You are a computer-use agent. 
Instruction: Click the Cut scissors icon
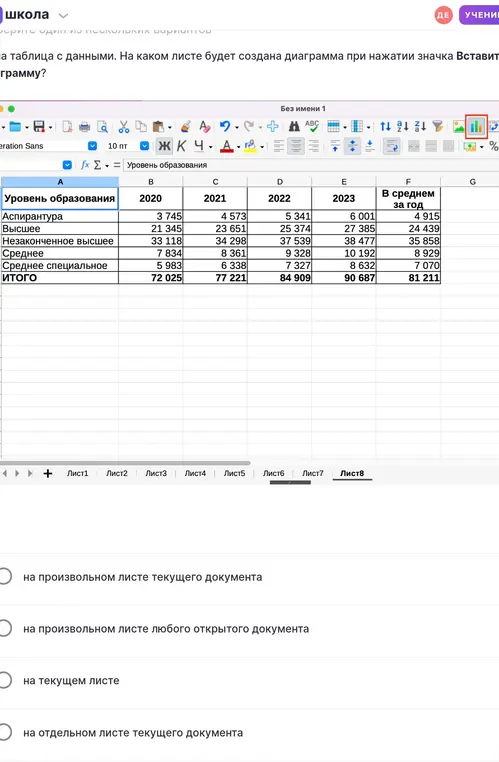point(123,127)
